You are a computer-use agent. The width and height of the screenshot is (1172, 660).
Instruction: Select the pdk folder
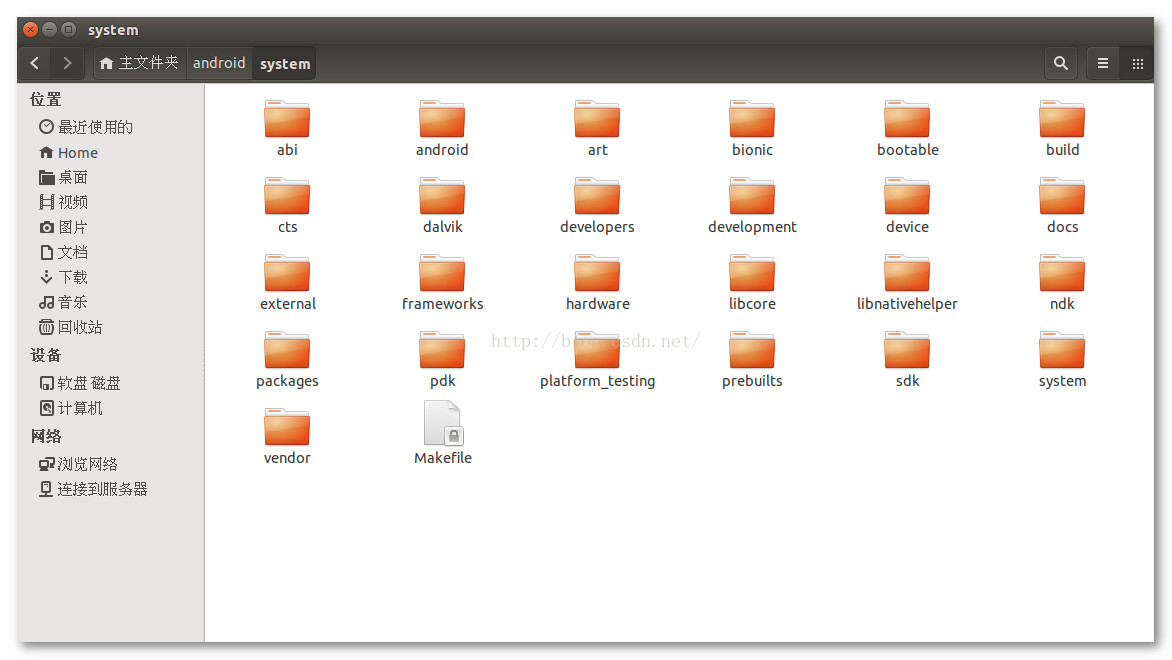point(442,360)
